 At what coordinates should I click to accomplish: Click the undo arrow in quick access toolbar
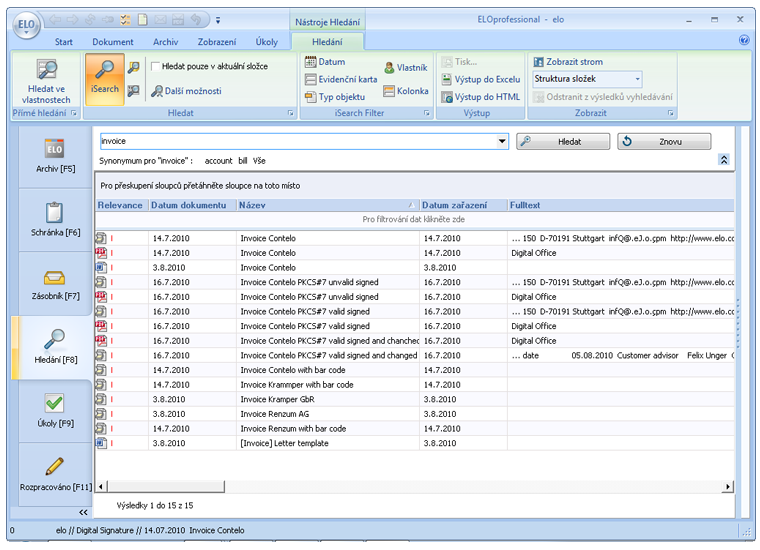(x=196, y=20)
